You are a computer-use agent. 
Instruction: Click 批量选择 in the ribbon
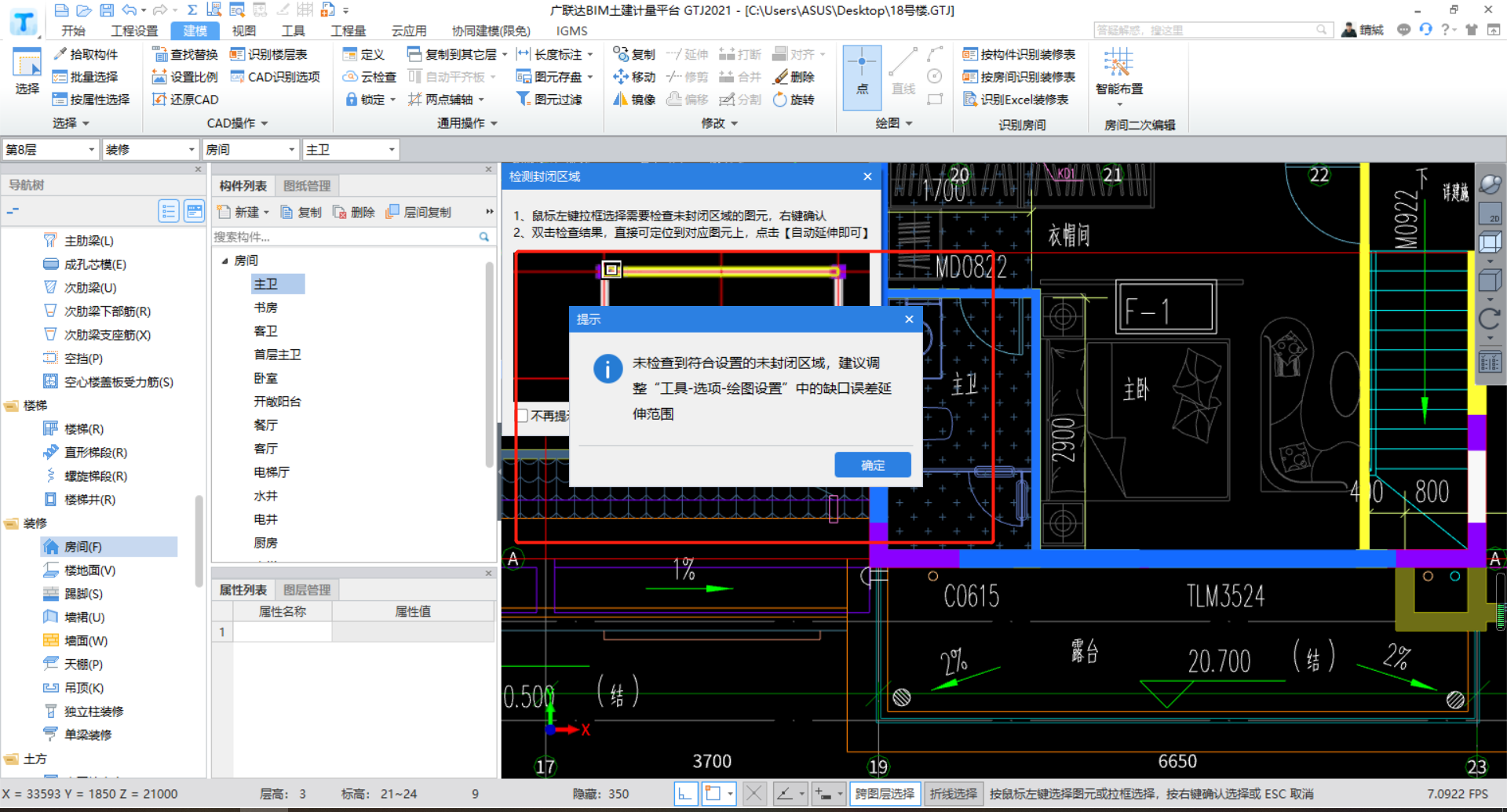tap(86, 77)
